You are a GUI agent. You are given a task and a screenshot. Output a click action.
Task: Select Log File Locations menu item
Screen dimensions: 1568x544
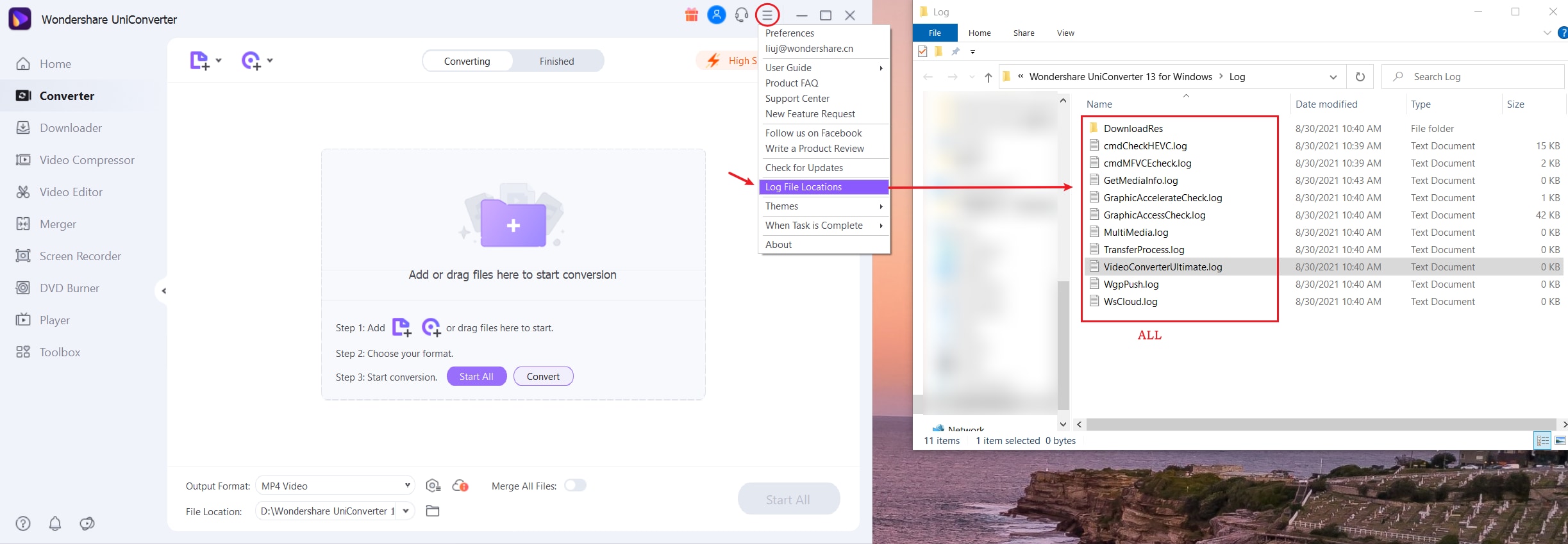coord(824,186)
